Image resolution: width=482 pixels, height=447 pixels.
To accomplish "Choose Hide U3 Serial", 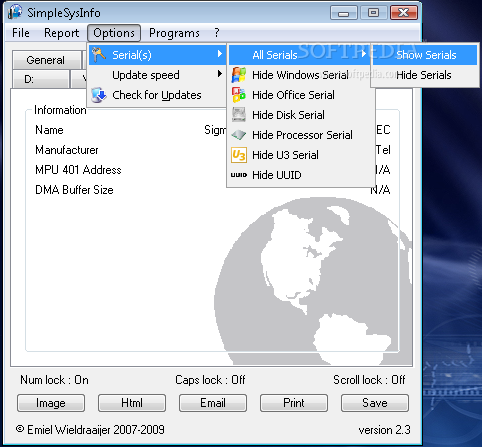I will pyautogui.click(x=300, y=155).
